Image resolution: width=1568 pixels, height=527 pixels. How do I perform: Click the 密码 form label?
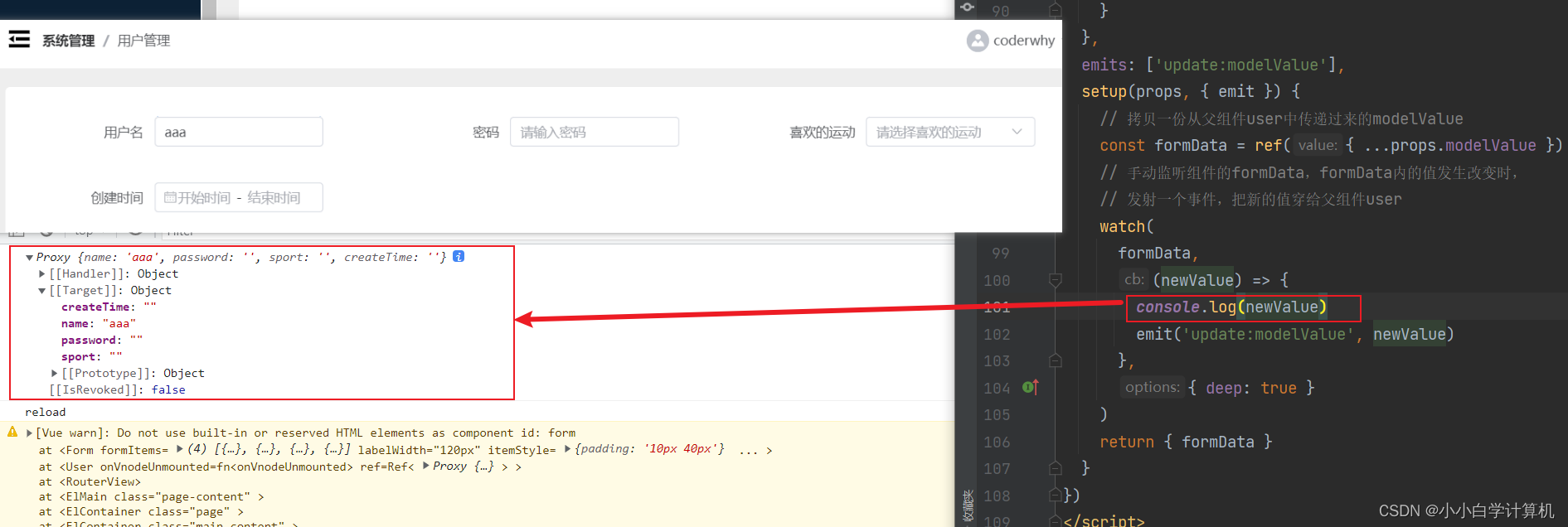pos(486,133)
